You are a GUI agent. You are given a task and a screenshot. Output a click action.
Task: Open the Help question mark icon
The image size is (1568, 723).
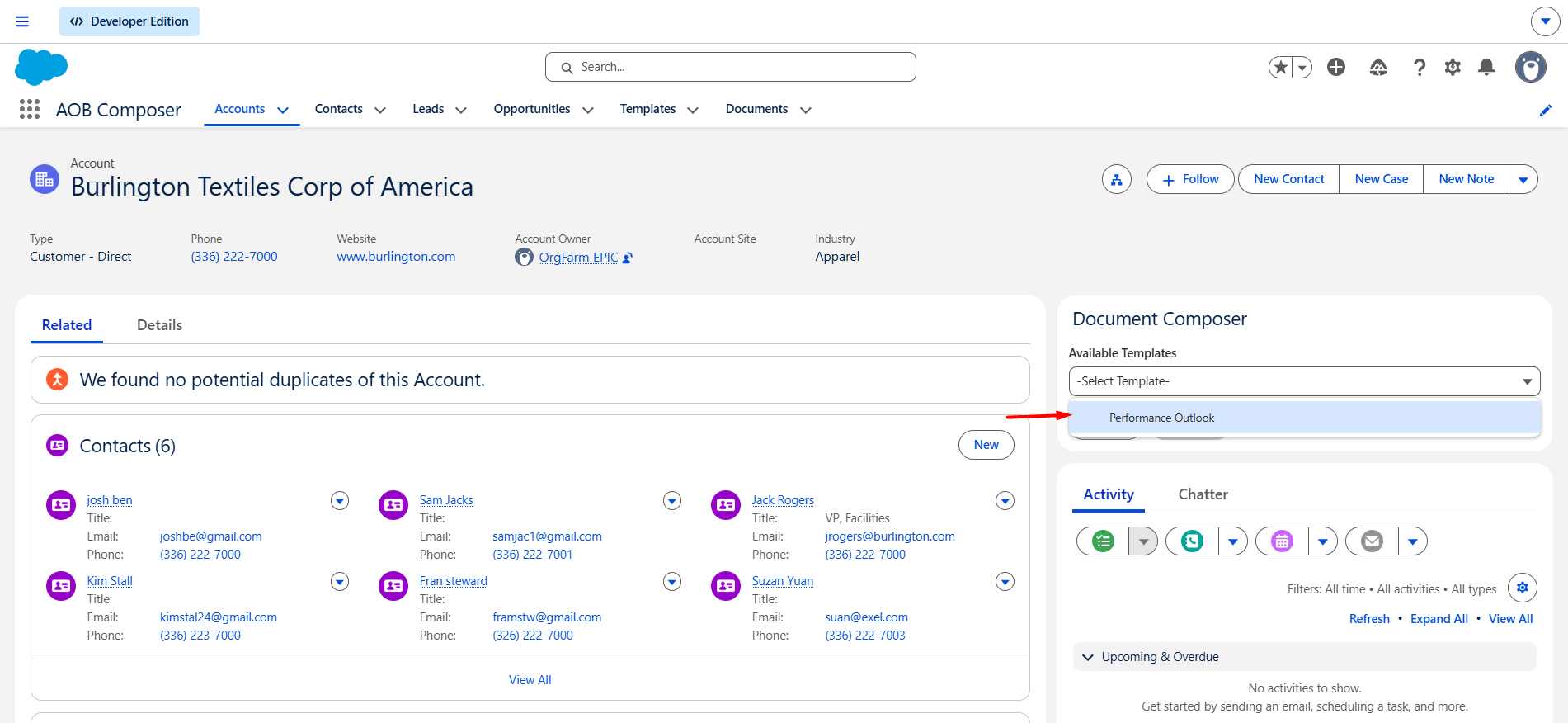click(x=1419, y=67)
